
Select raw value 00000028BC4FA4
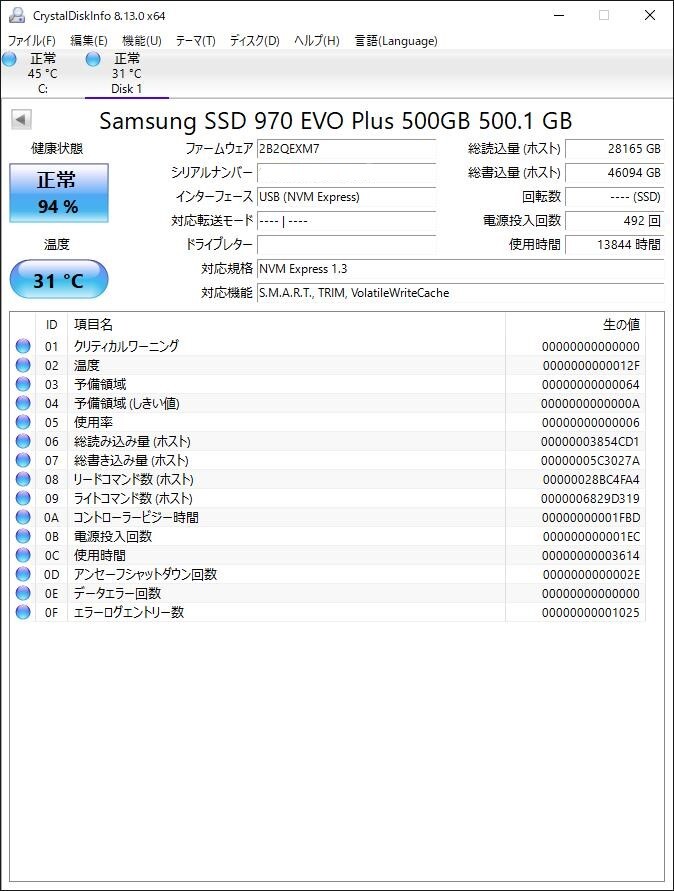pos(591,480)
